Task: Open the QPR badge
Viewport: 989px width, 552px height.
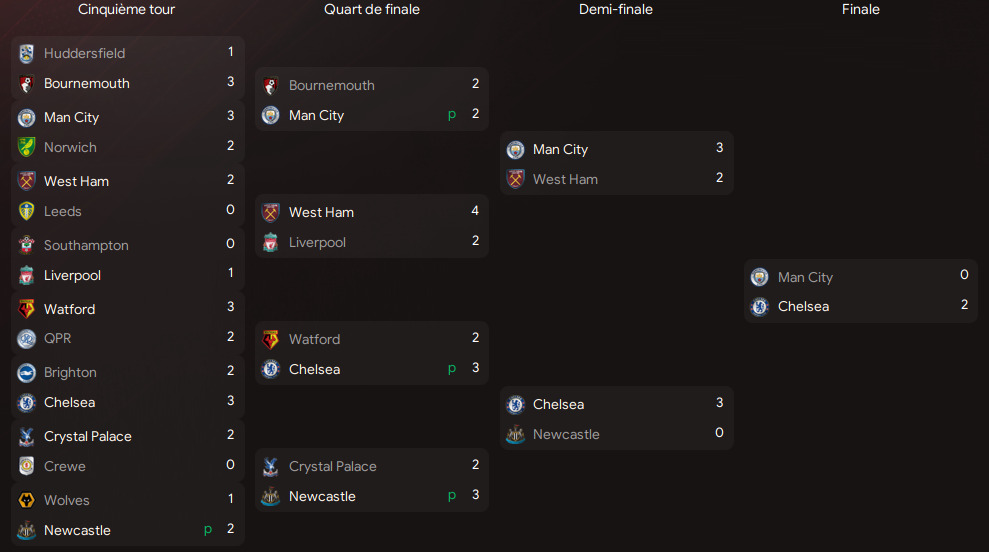Action: coord(27,338)
